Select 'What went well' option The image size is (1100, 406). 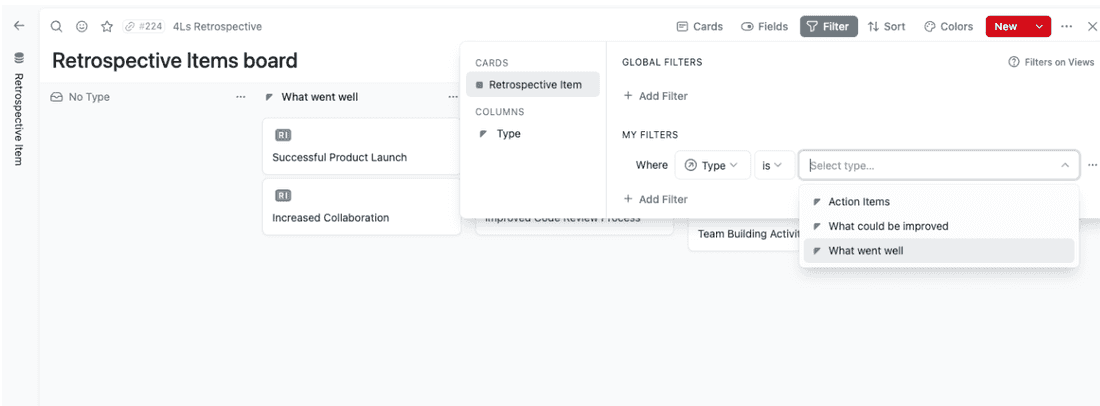(x=865, y=251)
